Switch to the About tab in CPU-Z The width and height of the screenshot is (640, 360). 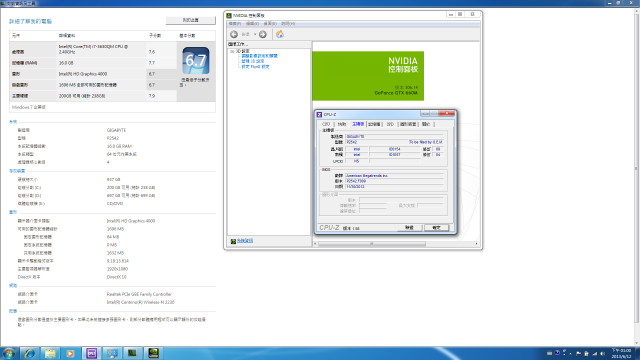click(426, 124)
